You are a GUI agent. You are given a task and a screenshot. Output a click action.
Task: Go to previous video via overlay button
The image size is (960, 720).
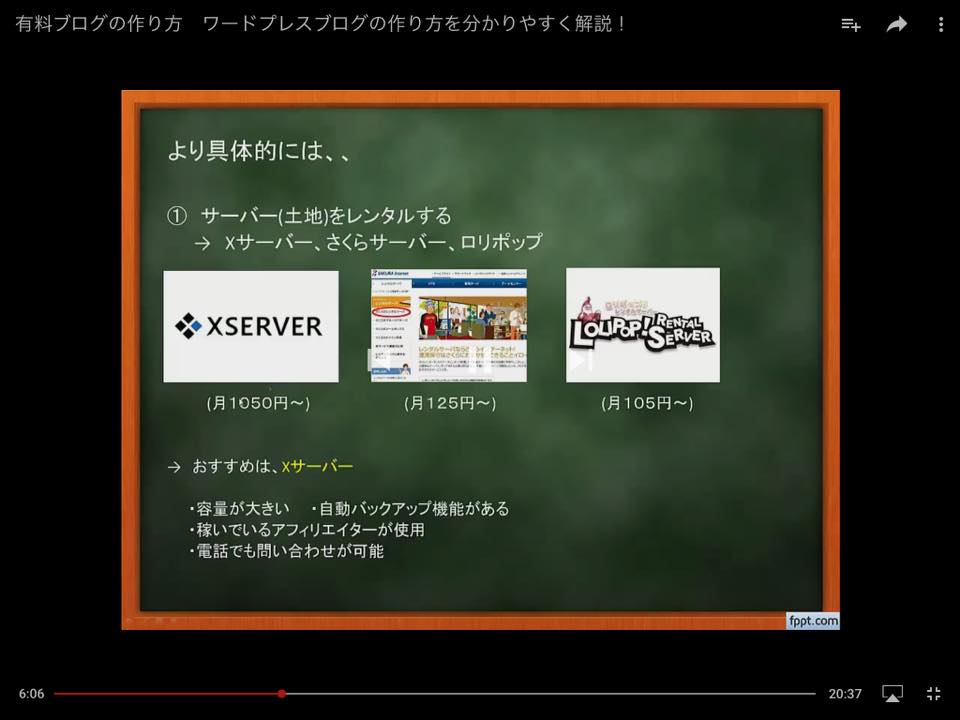click(377, 360)
